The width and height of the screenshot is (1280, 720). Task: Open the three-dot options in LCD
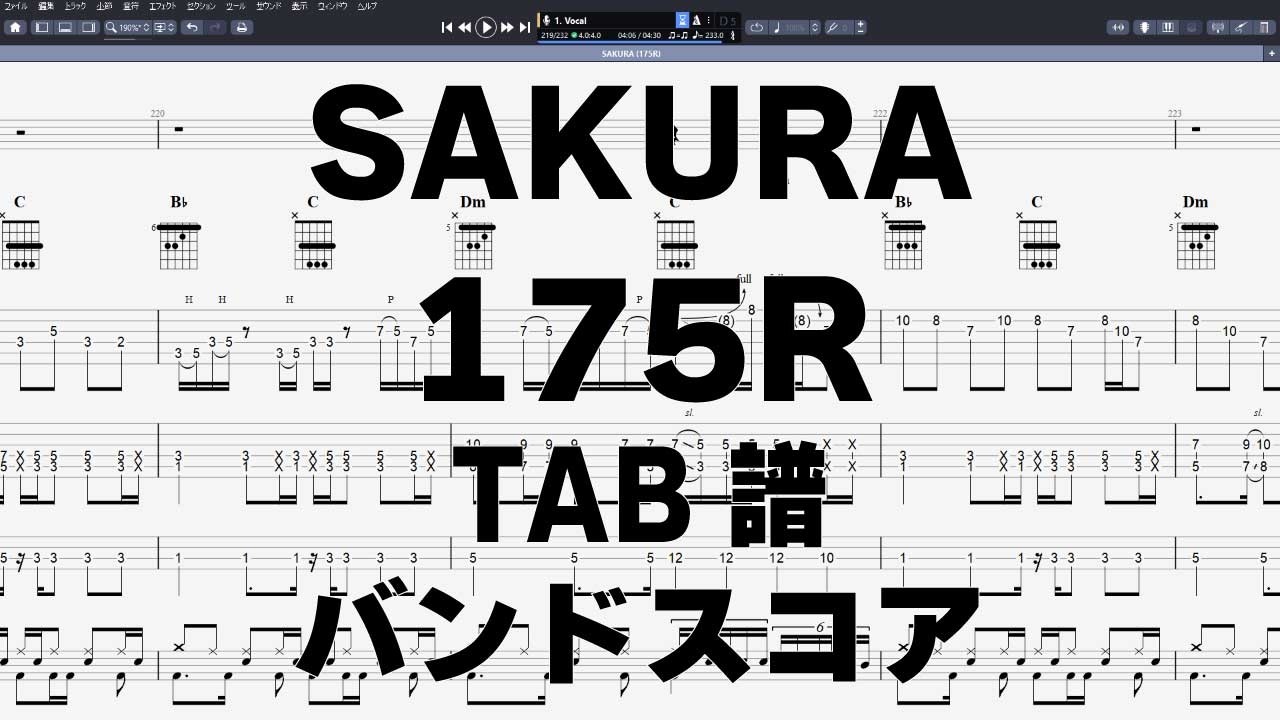(709, 20)
